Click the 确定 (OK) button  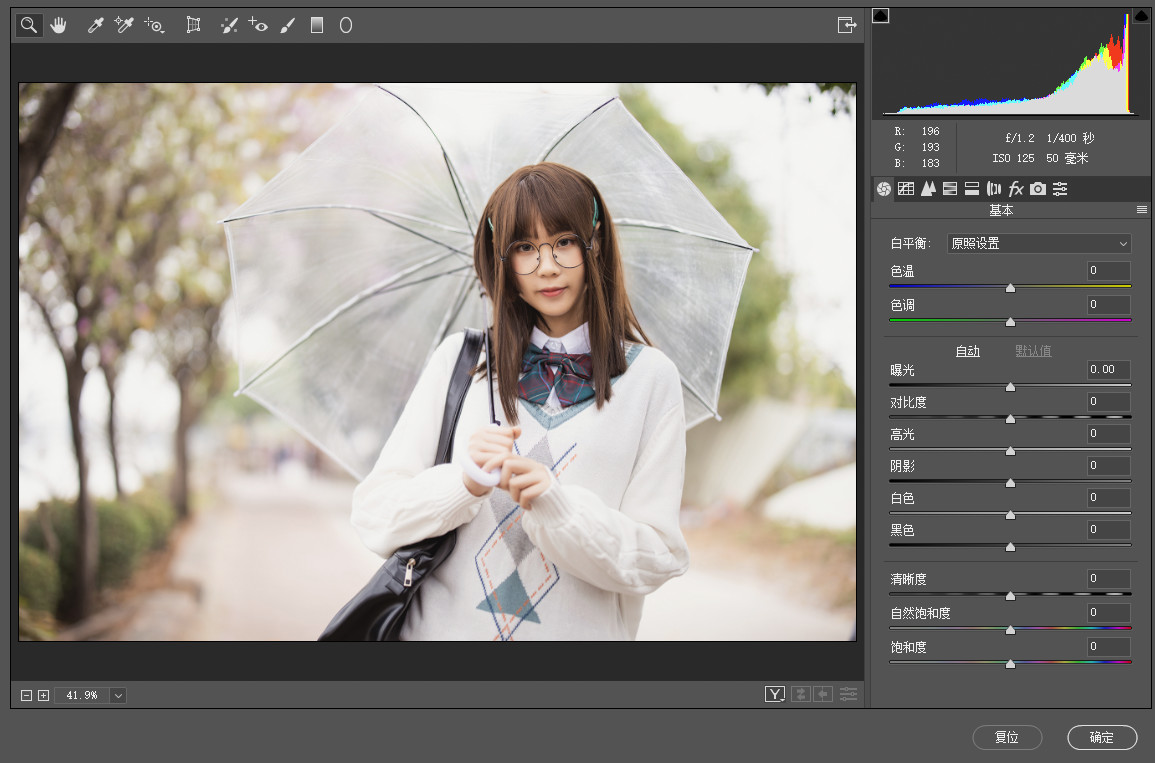[x=1102, y=738]
